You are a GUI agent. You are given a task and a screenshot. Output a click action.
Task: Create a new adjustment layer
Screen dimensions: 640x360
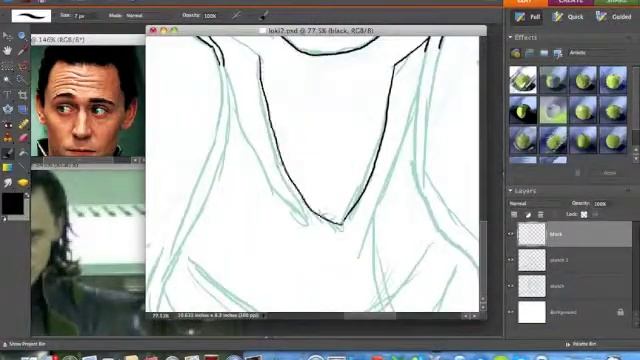click(528, 215)
